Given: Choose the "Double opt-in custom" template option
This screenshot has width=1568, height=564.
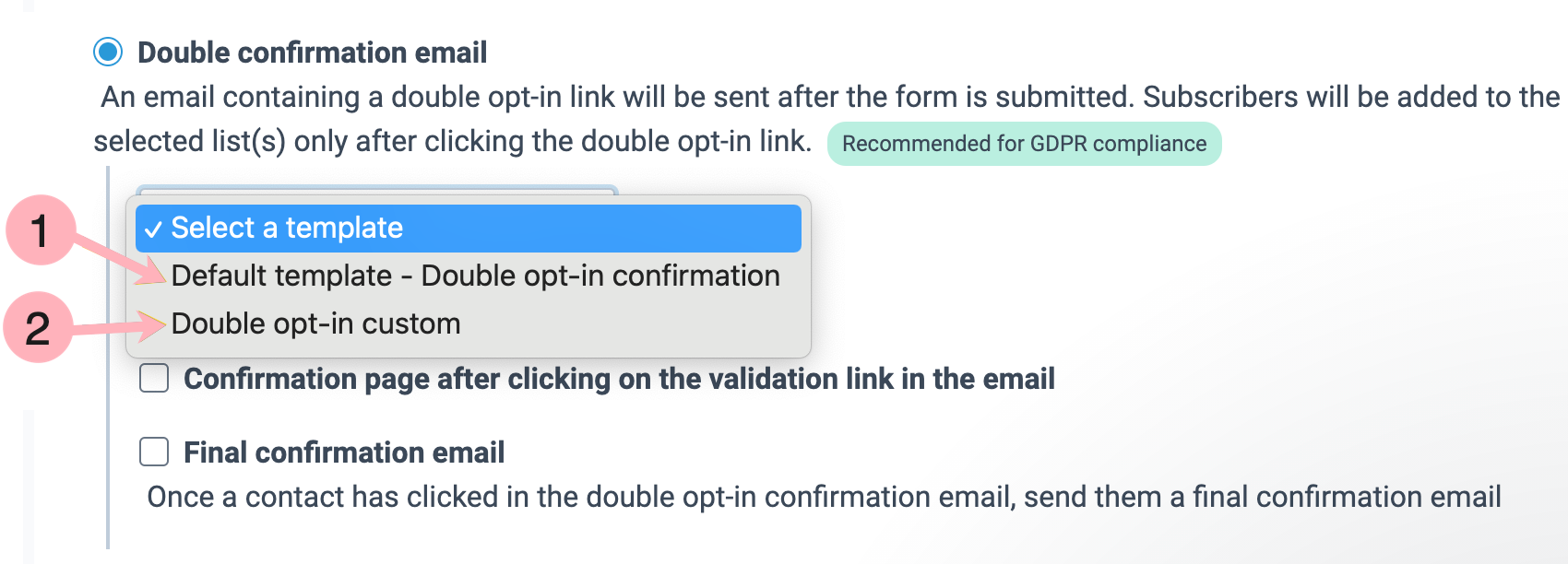Looking at the screenshot, I should (315, 323).
